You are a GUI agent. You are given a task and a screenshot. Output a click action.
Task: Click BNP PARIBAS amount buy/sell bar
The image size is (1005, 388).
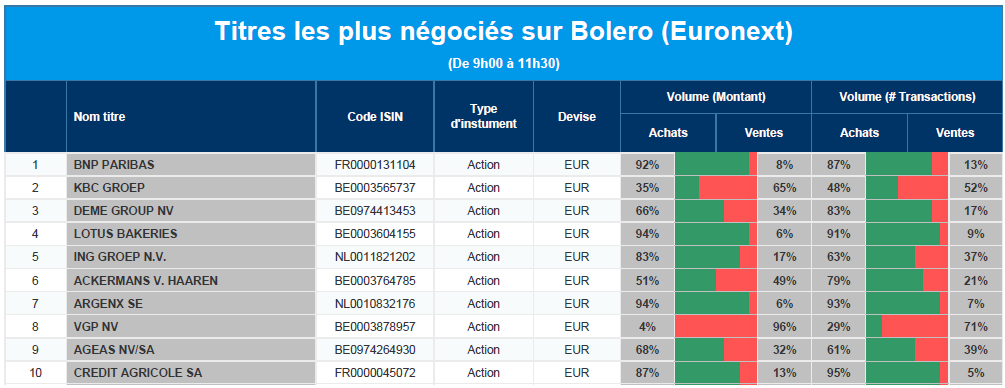pos(716,165)
